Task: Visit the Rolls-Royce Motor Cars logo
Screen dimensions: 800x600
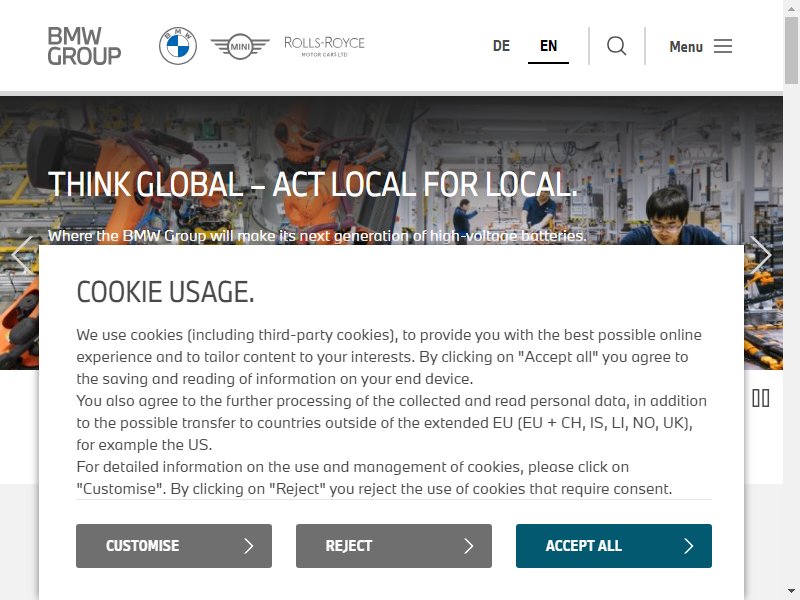Action: coord(324,46)
